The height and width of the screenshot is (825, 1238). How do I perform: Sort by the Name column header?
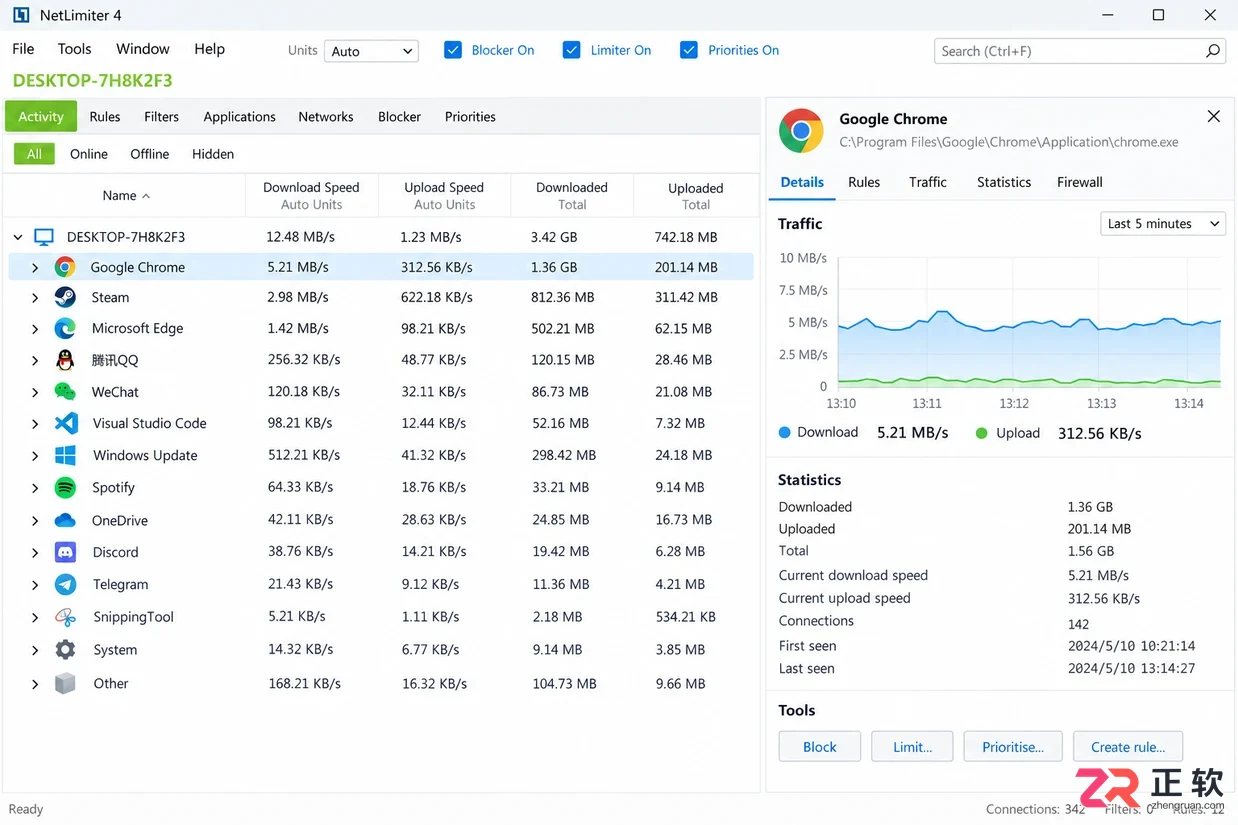[126, 196]
